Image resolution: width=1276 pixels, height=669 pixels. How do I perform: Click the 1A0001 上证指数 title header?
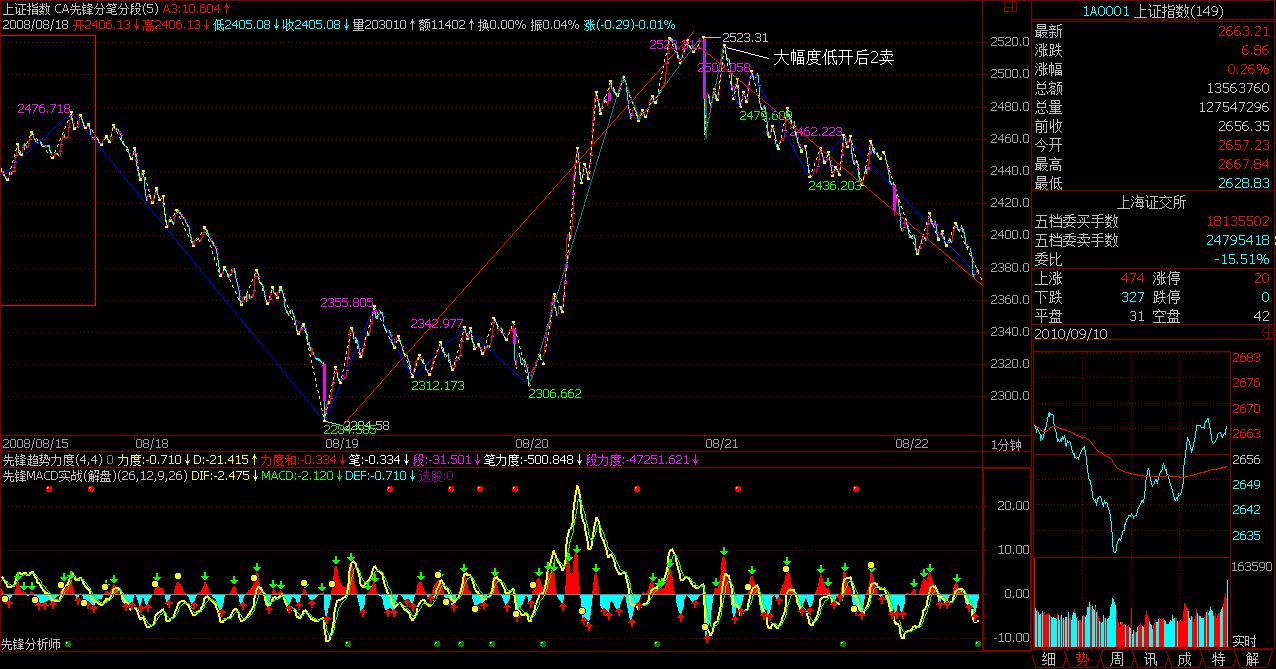pos(1153,10)
